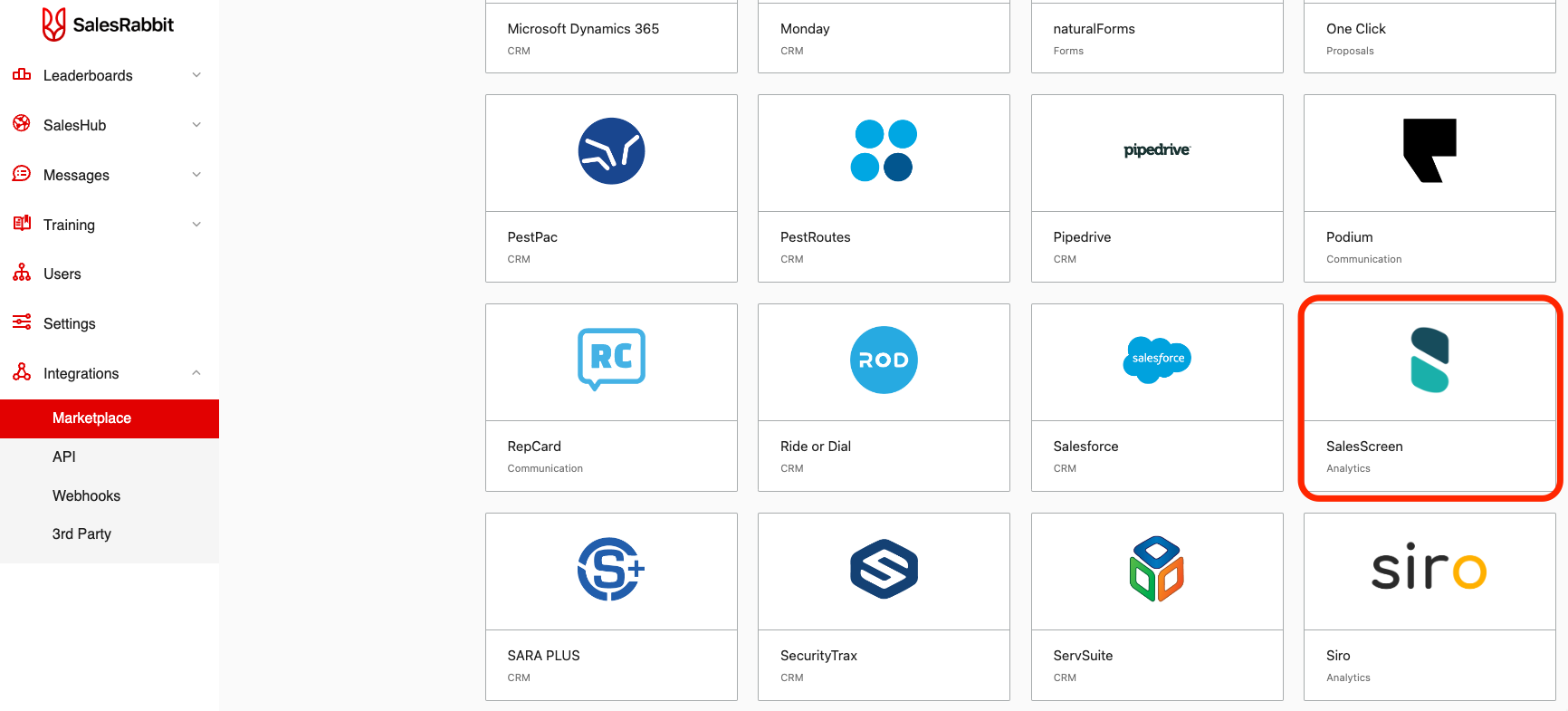Open the 3rd Party submenu item
Screen dimensions: 1568x711
pyautogui.click(x=110, y=534)
